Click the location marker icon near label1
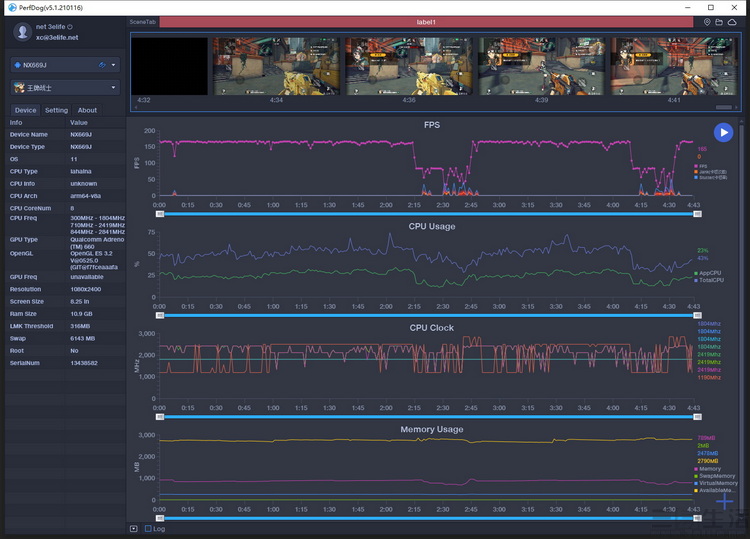The width and height of the screenshot is (750, 539). click(x=707, y=22)
